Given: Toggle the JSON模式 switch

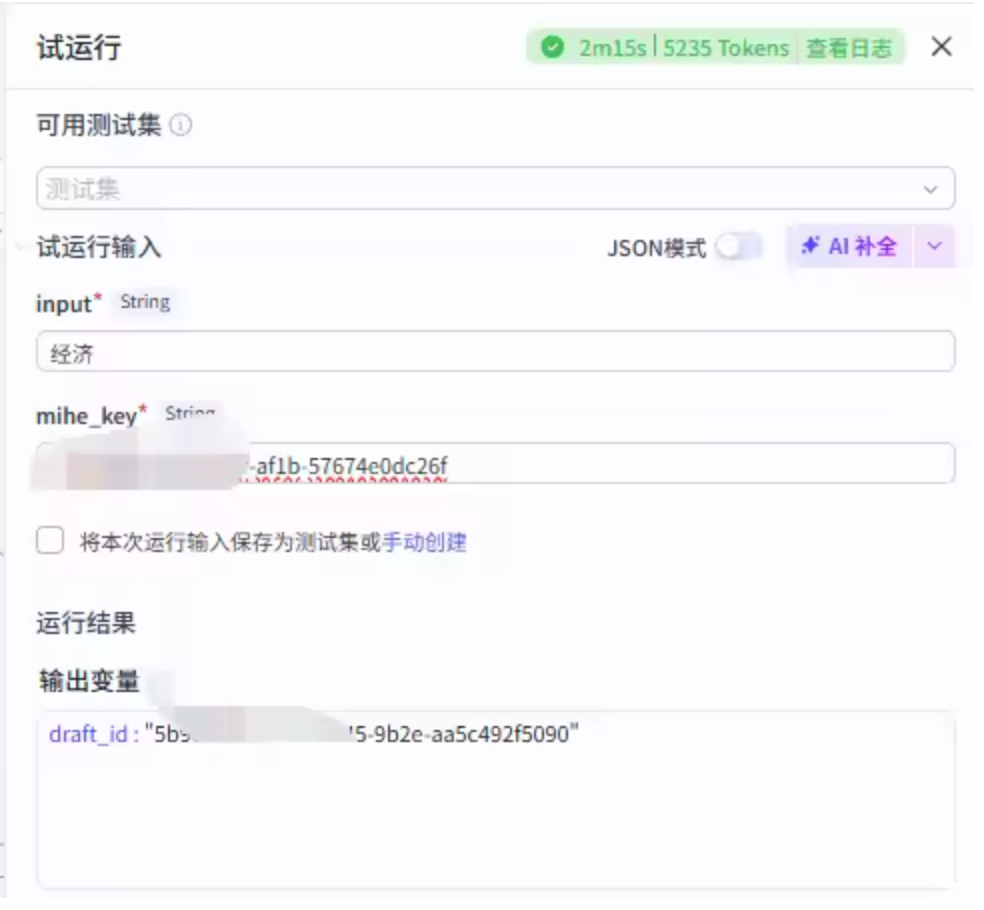Looking at the screenshot, I should tap(738, 247).
